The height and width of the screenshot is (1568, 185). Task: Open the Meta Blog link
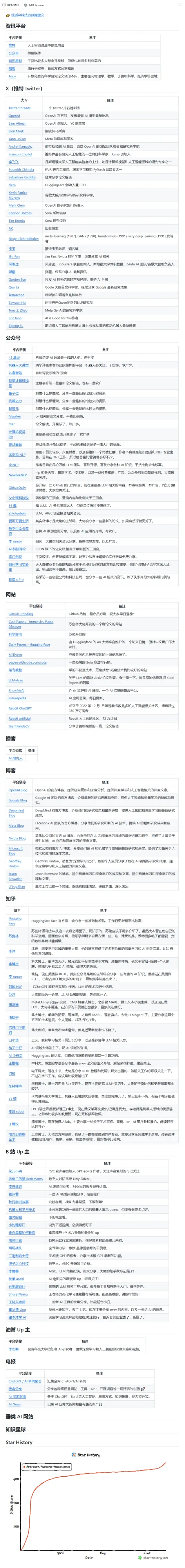click(16, 826)
